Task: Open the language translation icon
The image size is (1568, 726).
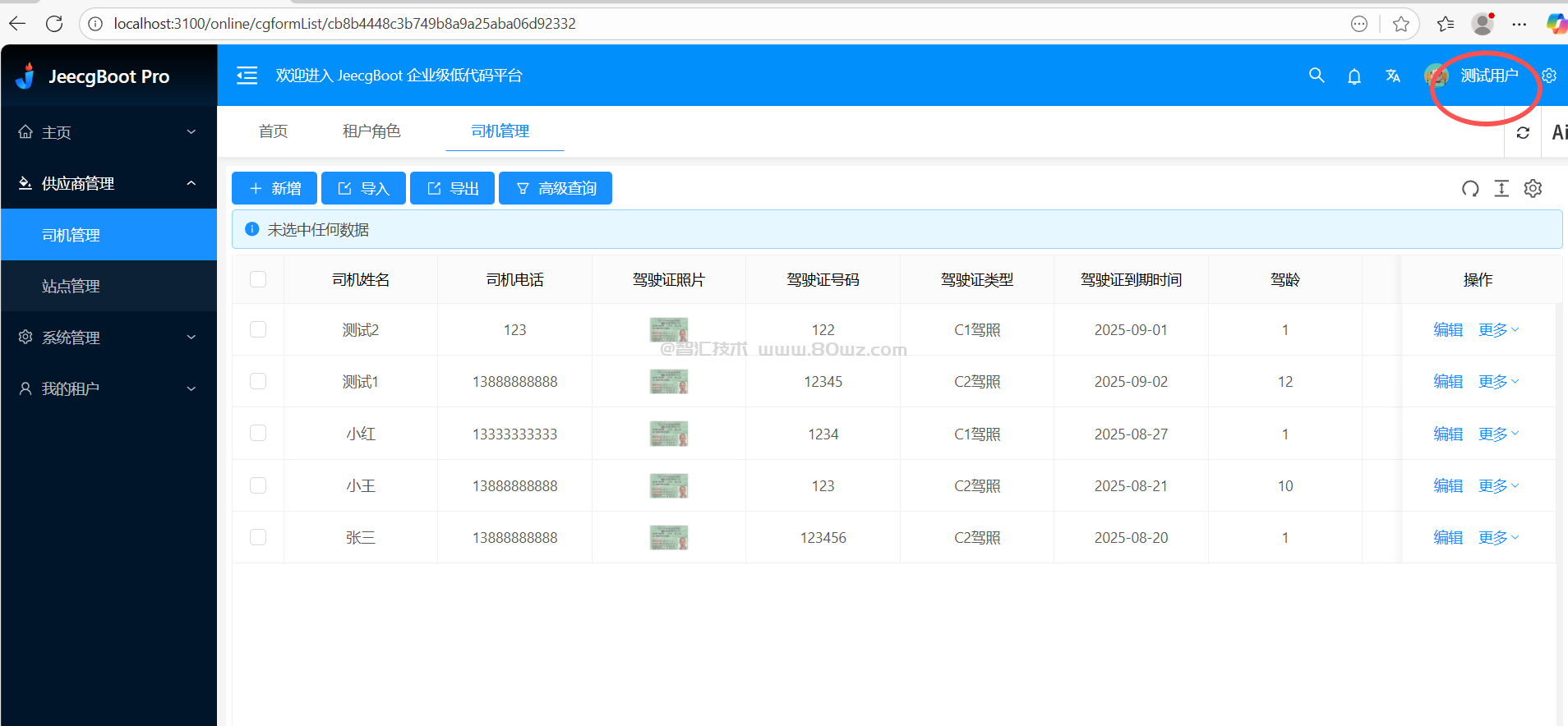Action: pos(1393,76)
